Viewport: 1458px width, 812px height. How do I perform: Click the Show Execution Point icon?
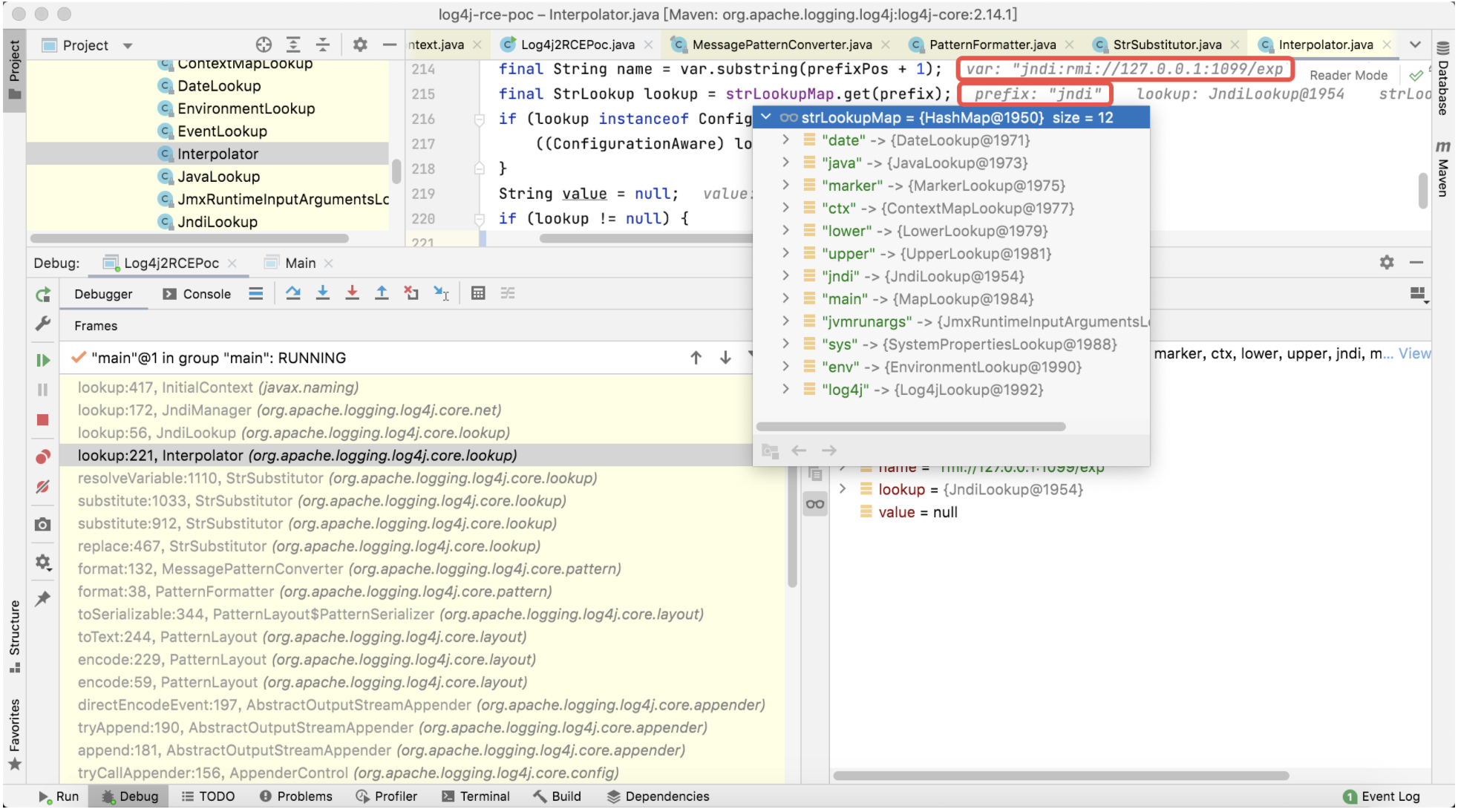point(256,293)
